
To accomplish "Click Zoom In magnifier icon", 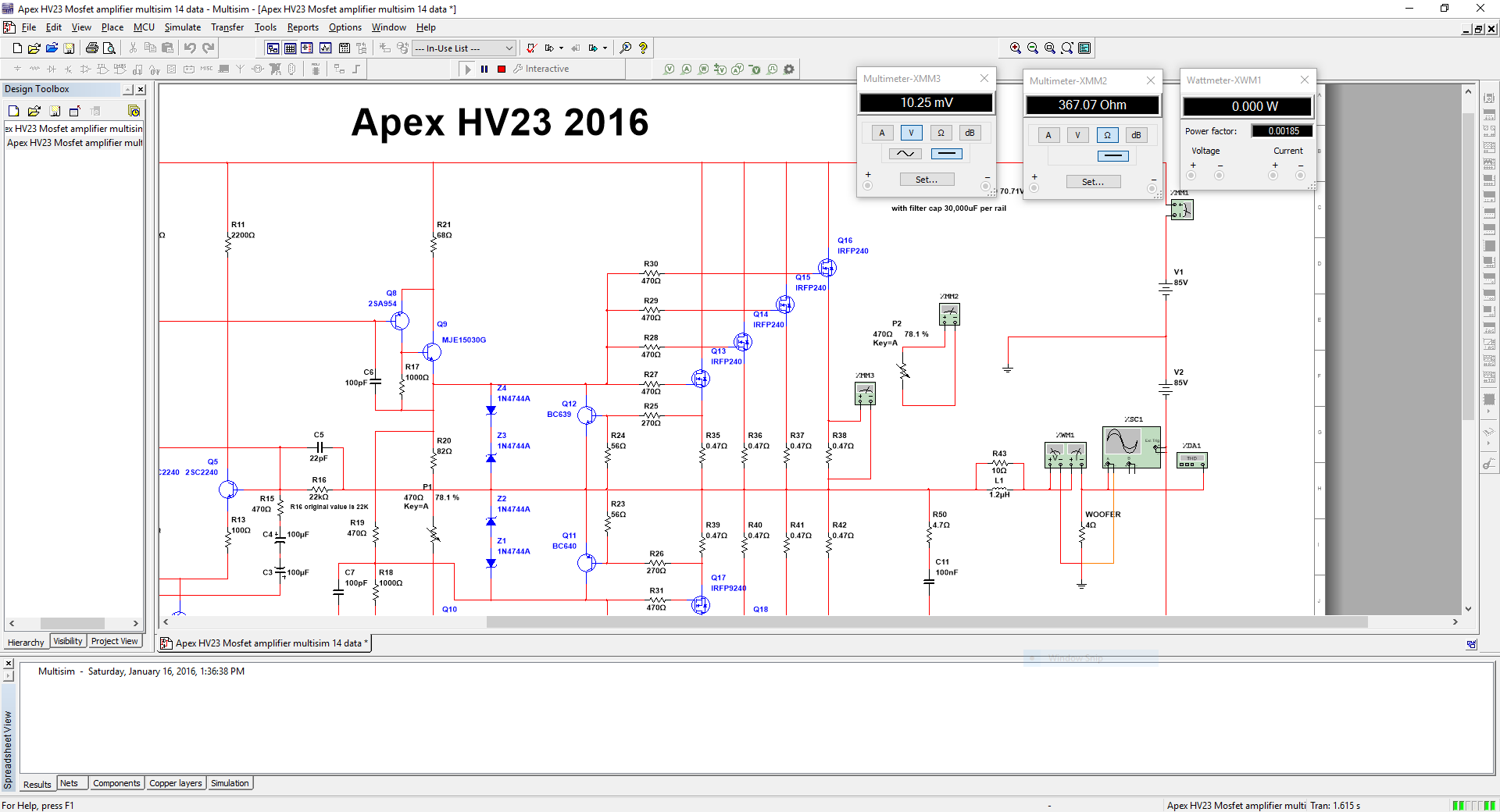I will pyautogui.click(x=1016, y=48).
